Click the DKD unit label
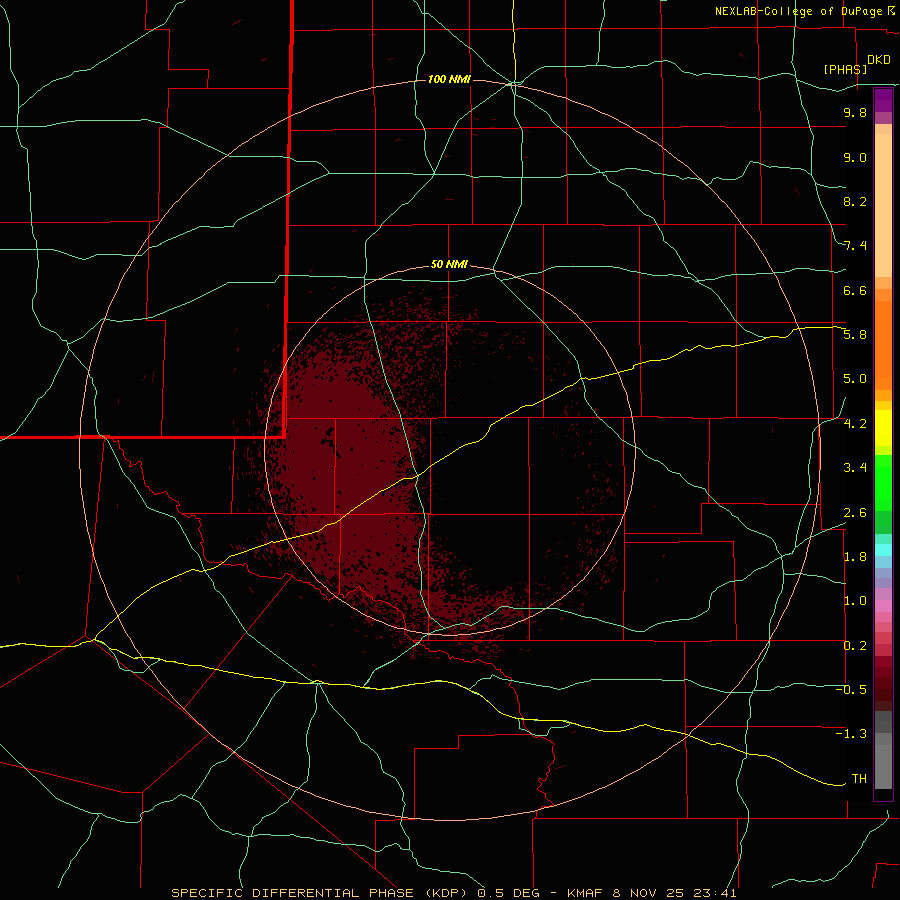The width and height of the screenshot is (900, 900). tap(879, 60)
